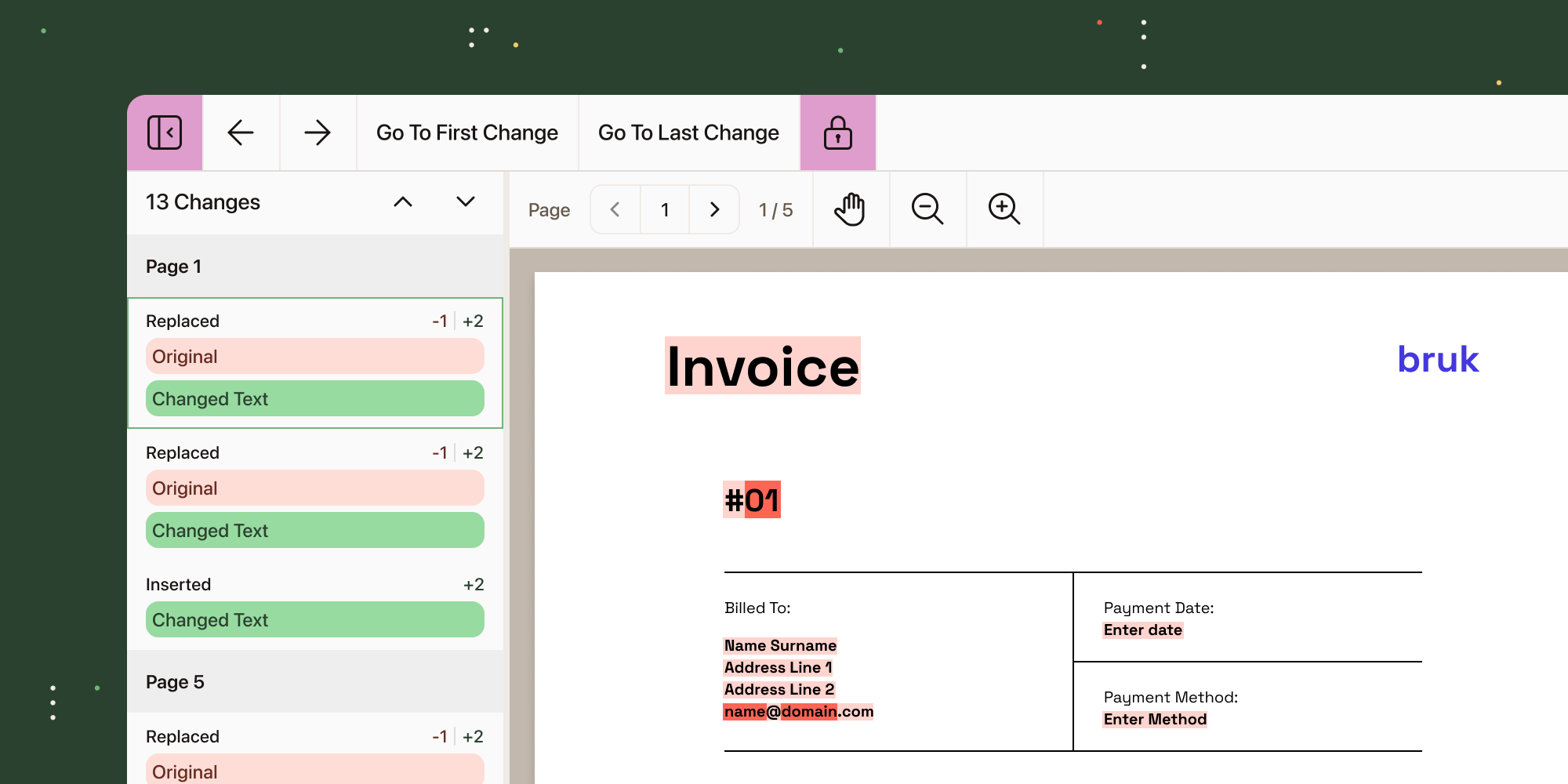Select the hand pan tool
Screen dimensions: 1568x784
tap(851, 209)
